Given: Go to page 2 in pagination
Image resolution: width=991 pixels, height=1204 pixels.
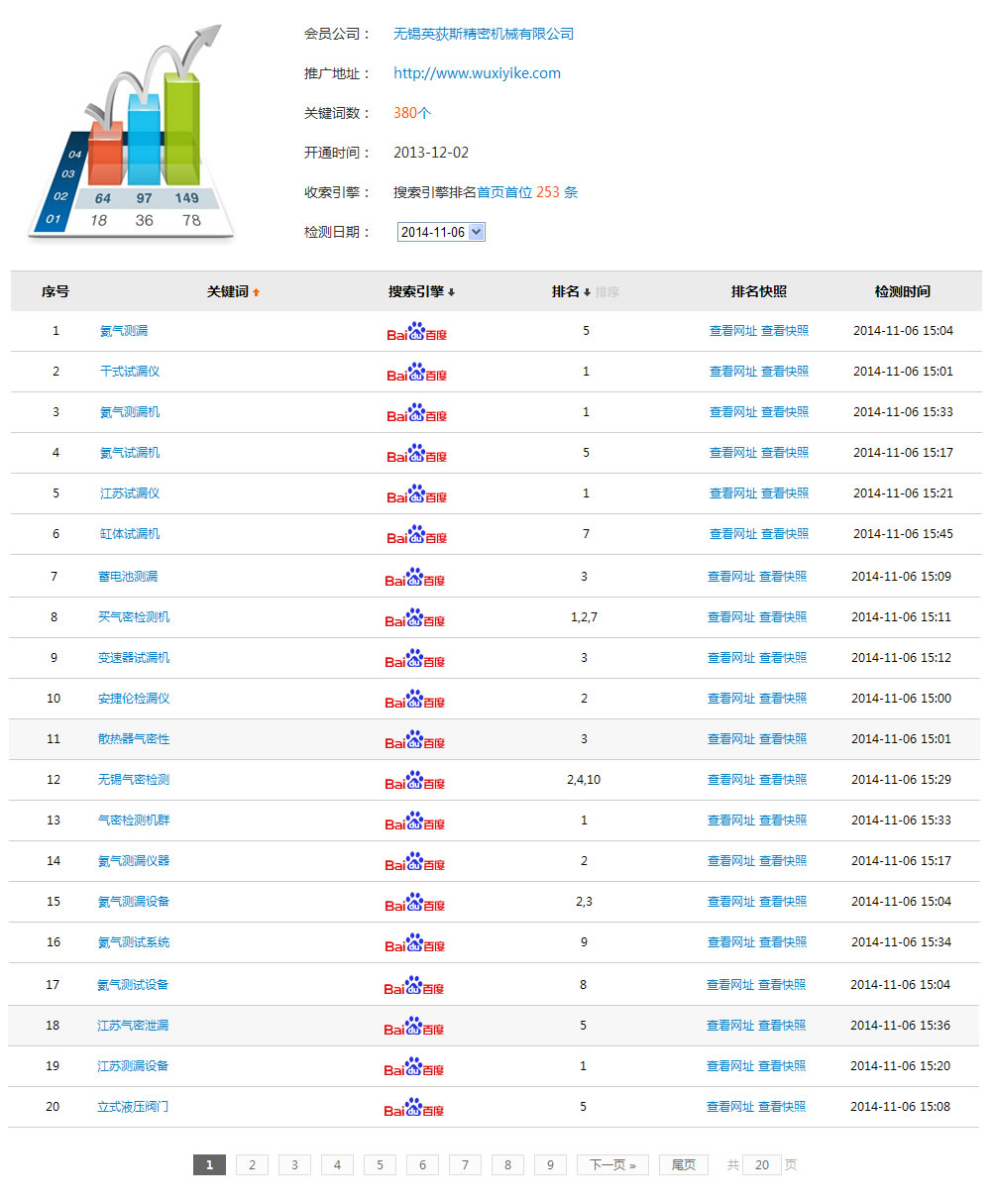Looking at the screenshot, I should [252, 1164].
